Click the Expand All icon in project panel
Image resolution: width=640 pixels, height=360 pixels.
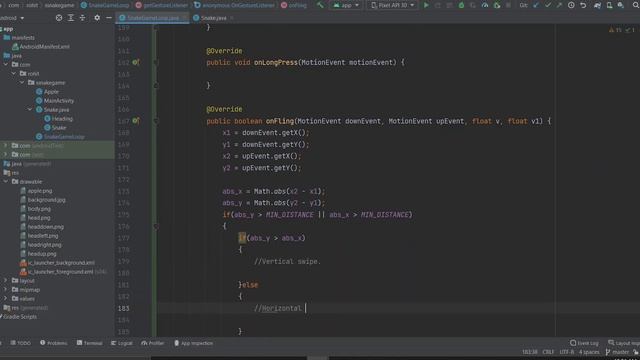tap(71, 18)
